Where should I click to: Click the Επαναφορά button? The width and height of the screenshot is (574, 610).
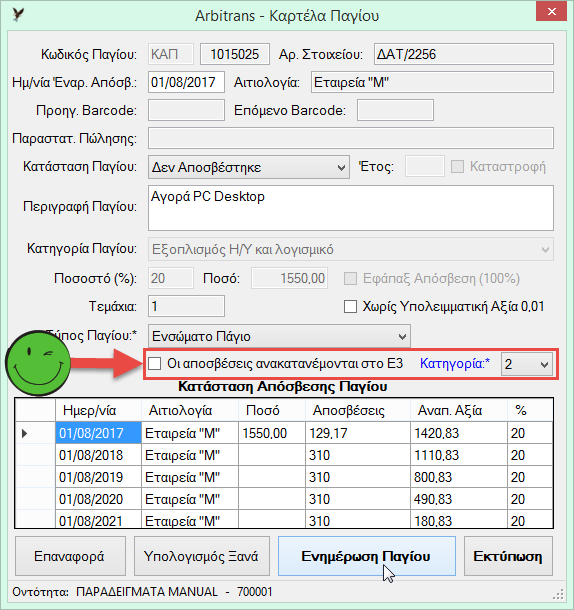[x=70, y=556]
